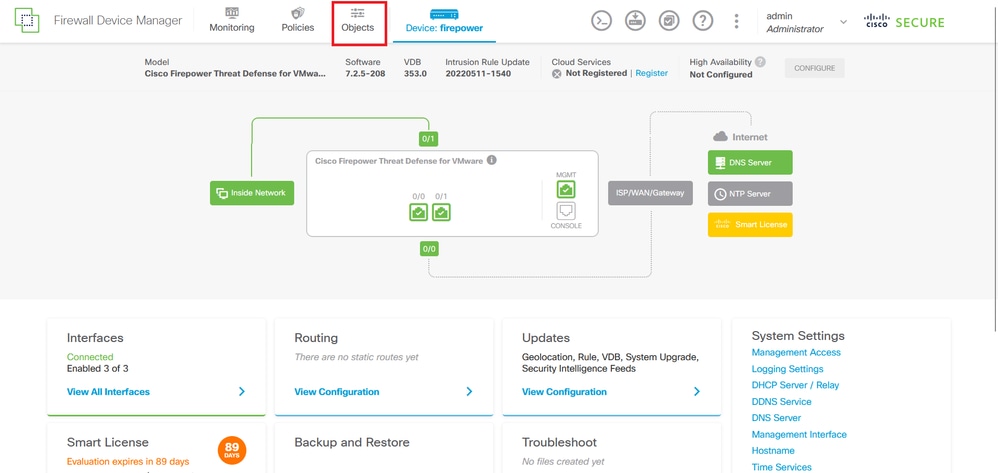Open Management Interface link
The image size is (998, 473).
click(799, 434)
